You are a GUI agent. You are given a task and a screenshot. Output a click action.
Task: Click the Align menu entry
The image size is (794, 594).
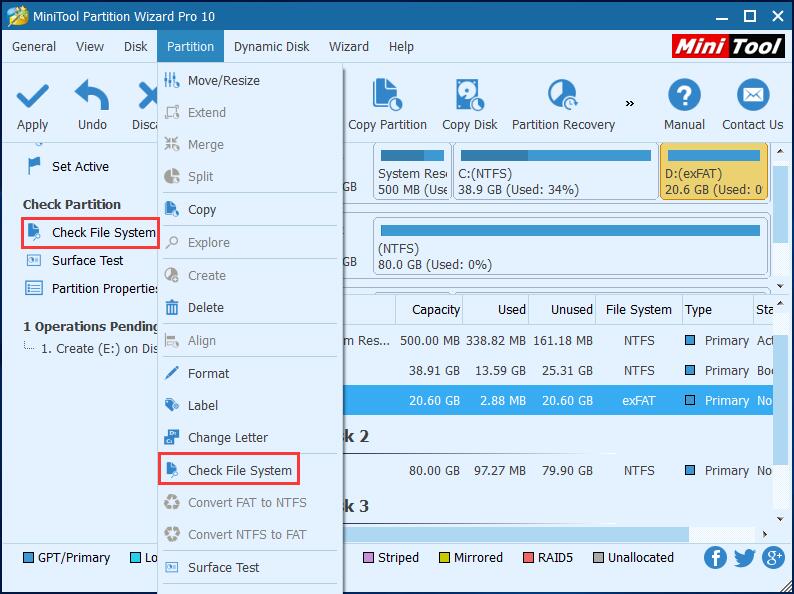point(202,341)
